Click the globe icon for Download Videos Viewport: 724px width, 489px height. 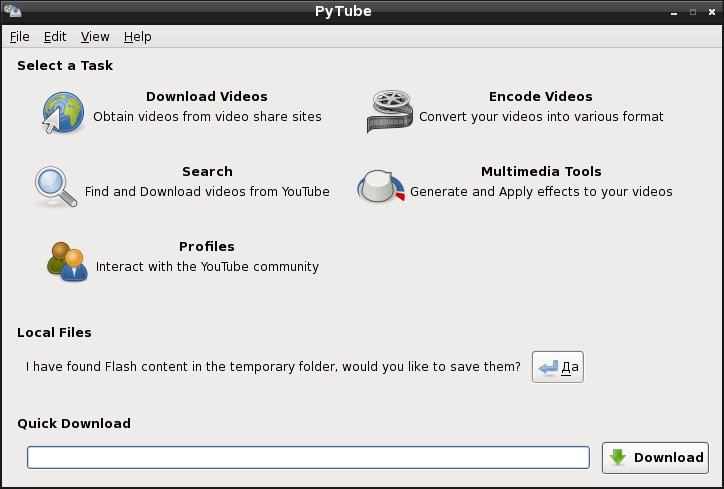[63, 112]
